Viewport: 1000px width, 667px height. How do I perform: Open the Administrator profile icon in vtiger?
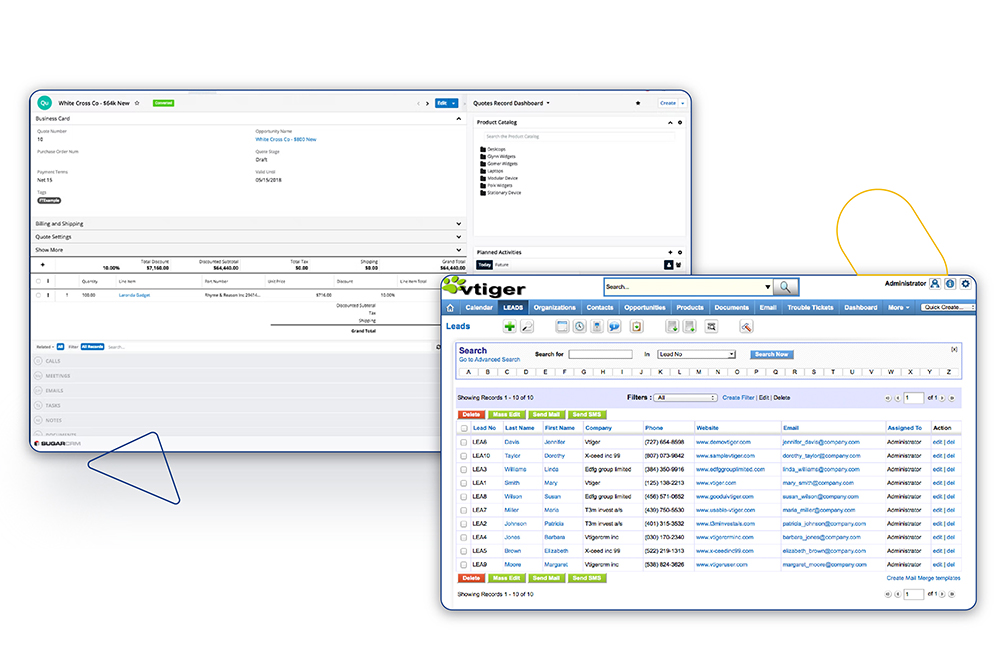pos(935,284)
